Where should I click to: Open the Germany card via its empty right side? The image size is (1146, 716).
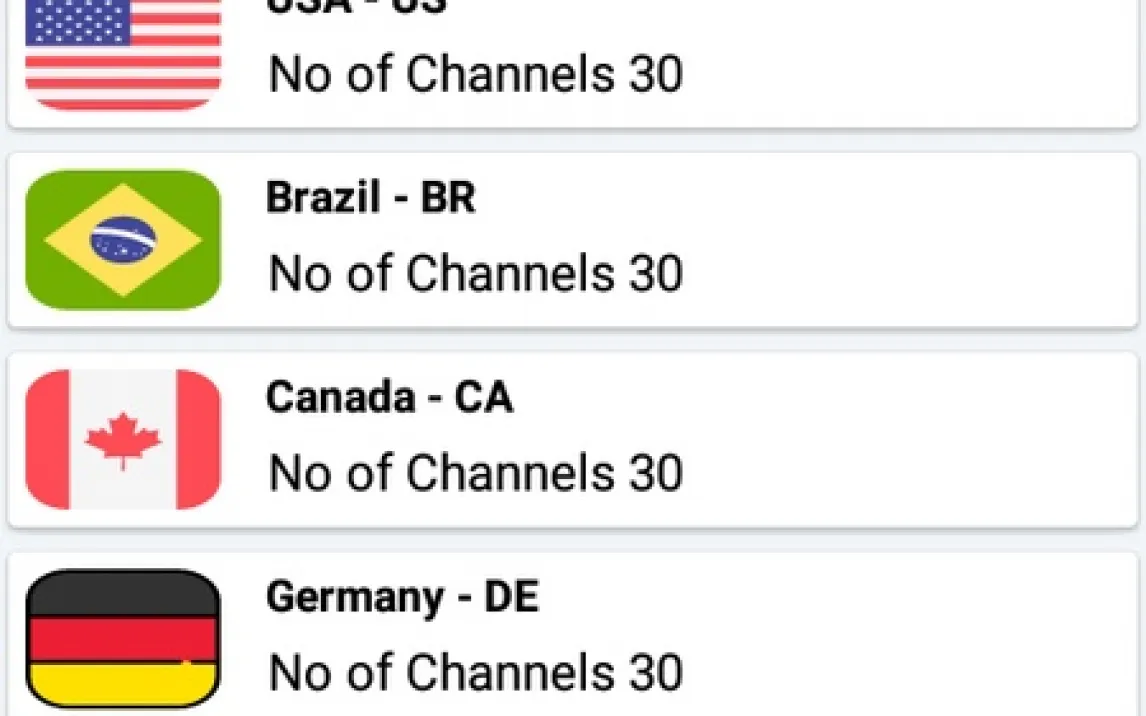tap(900, 636)
